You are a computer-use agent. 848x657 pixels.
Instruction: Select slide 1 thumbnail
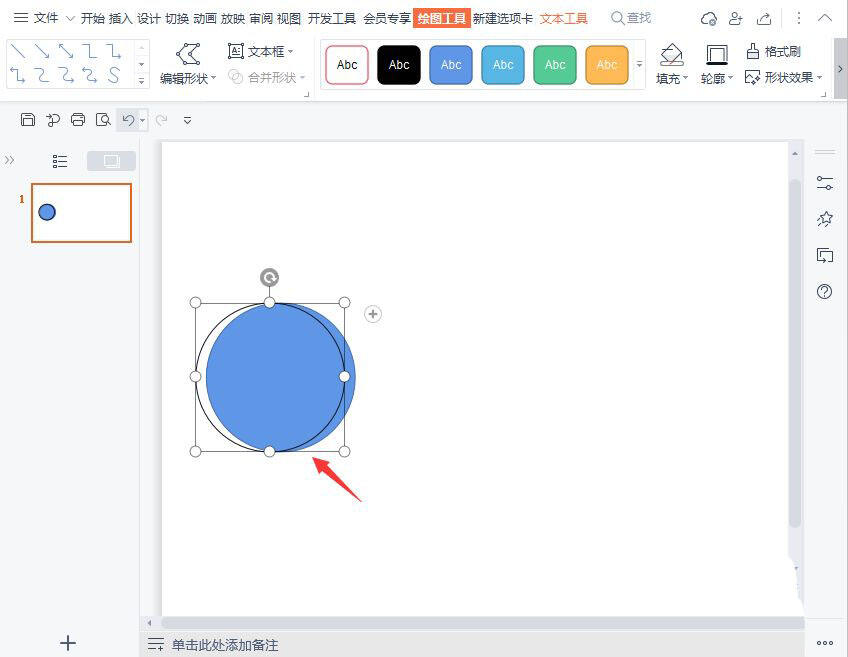coord(81,212)
